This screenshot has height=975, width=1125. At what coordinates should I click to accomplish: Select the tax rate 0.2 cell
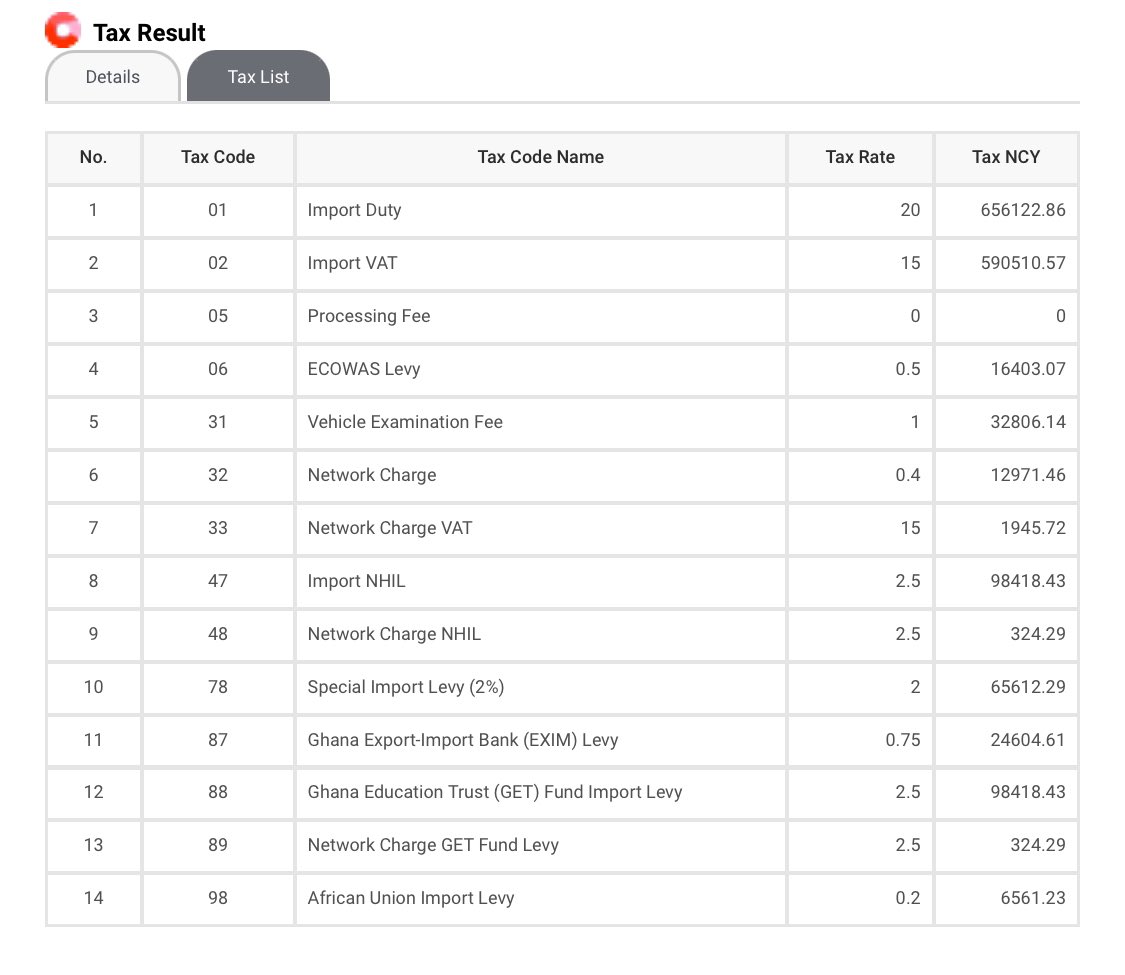860,898
